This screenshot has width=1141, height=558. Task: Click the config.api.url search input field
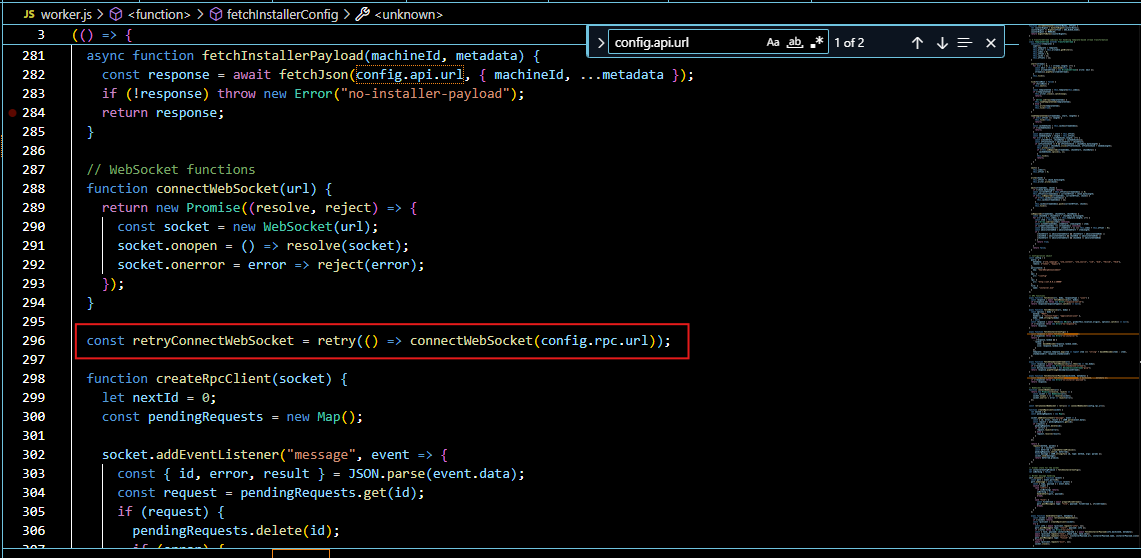(x=685, y=43)
